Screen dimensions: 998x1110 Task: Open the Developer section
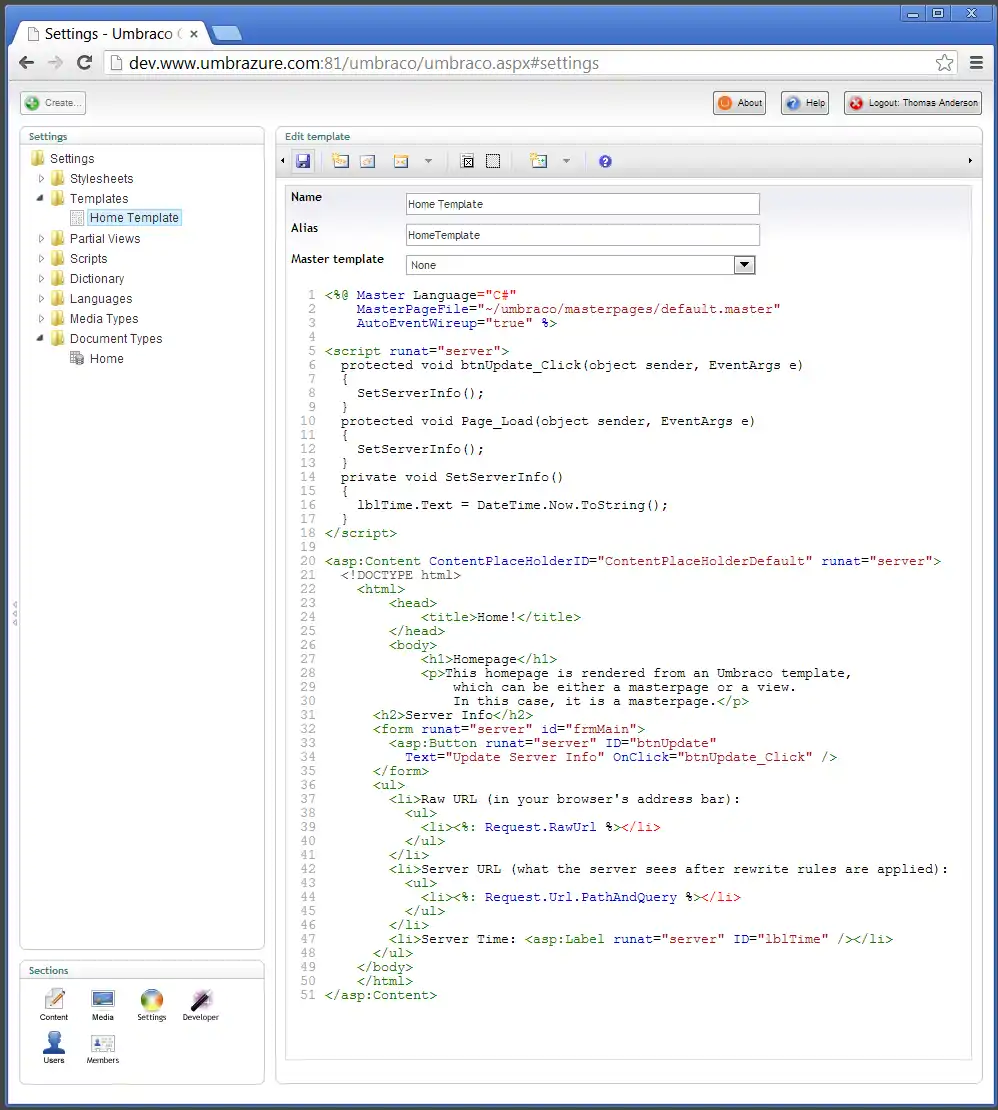tap(200, 1005)
